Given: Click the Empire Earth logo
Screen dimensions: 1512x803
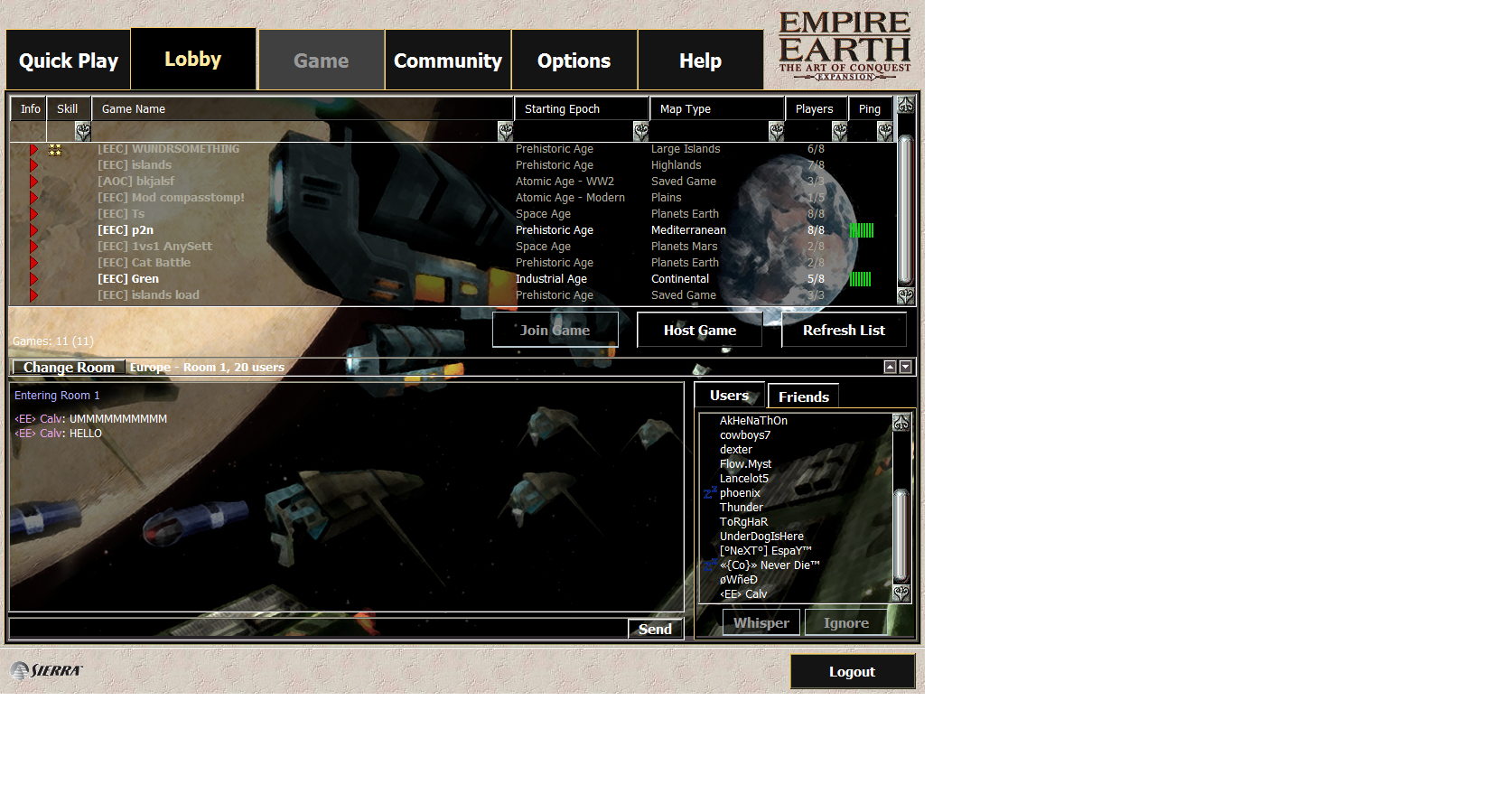Looking at the screenshot, I should [844, 46].
